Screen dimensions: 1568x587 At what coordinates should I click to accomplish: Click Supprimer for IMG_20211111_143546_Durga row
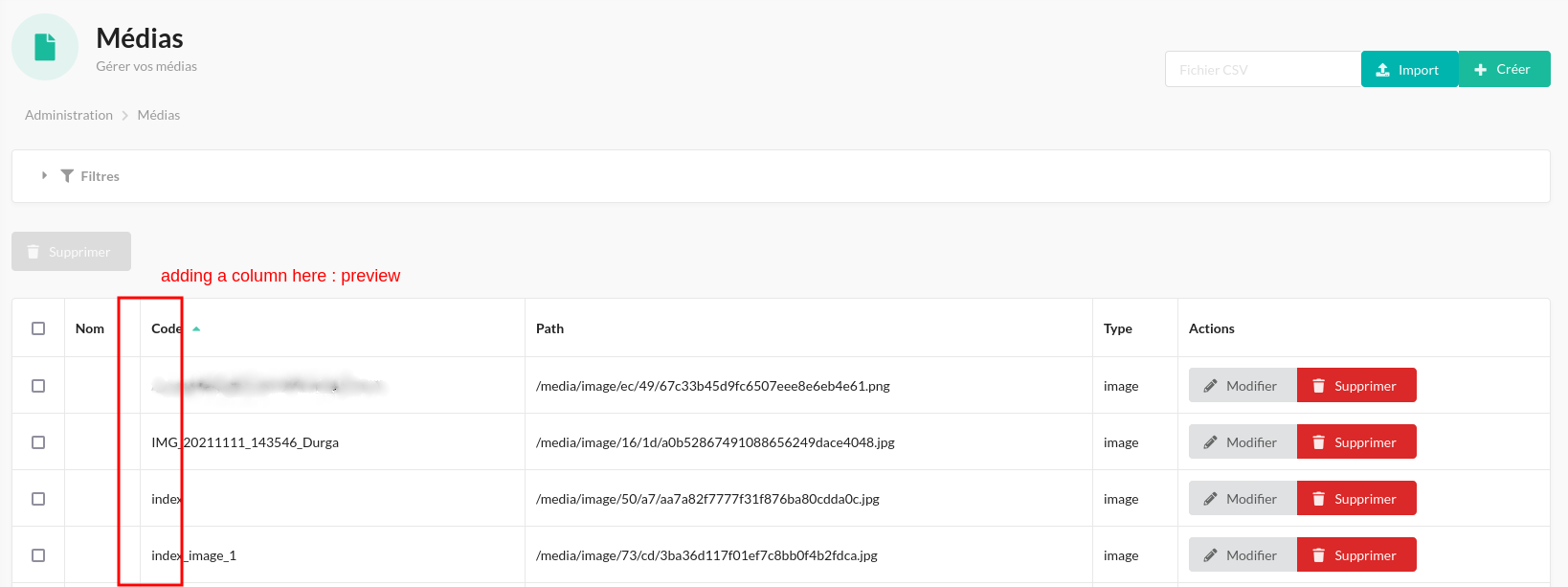[x=1356, y=442]
